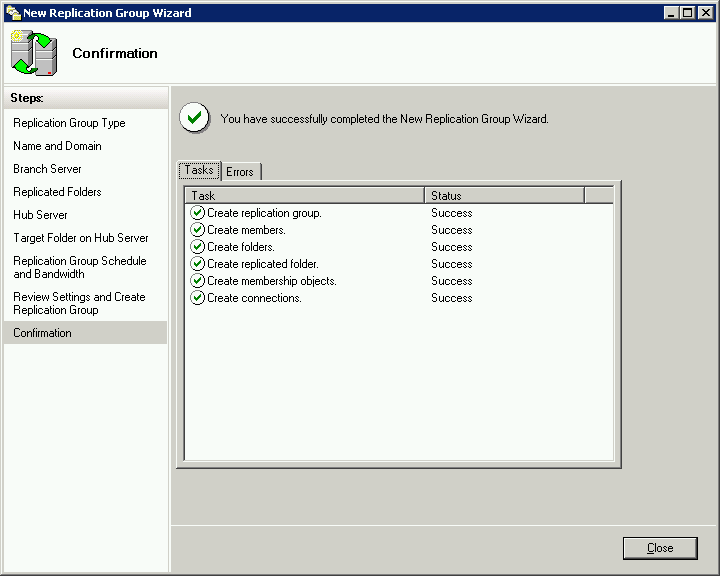Click the success icon for Create connections
This screenshot has width=720, height=576.
197,298
